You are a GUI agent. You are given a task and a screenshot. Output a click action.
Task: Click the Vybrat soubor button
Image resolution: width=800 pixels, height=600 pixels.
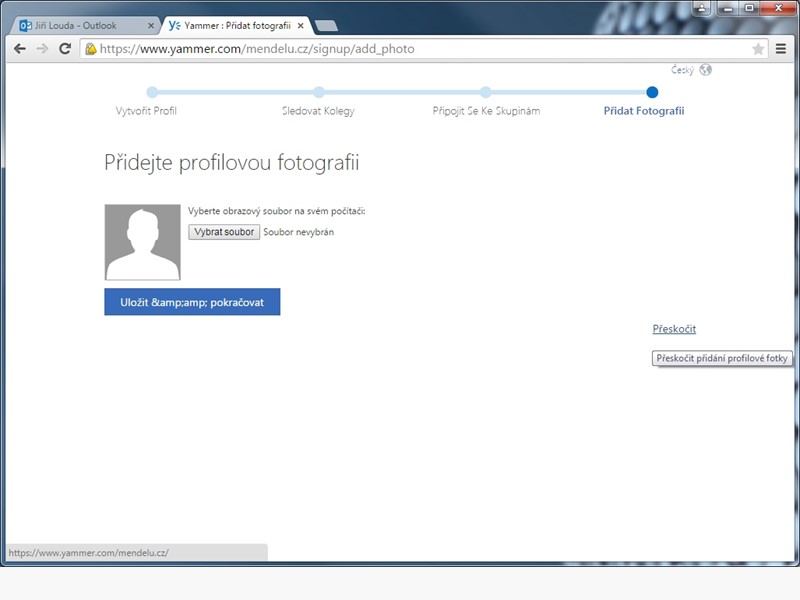[x=224, y=232]
